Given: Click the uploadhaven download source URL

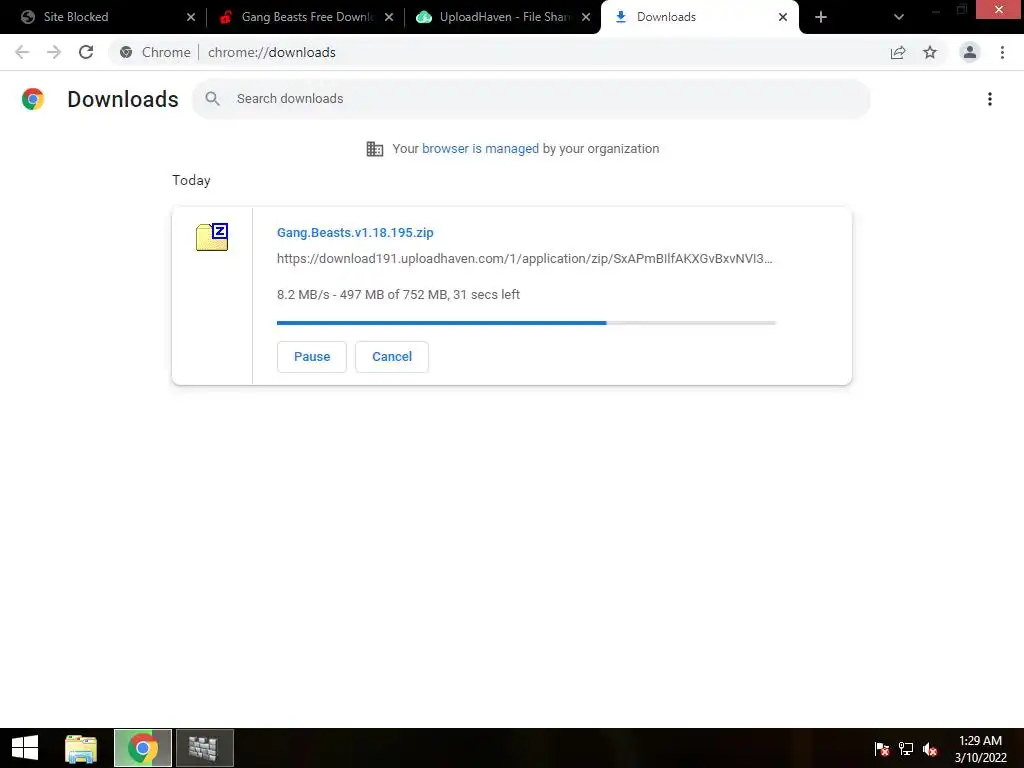Looking at the screenshot, I should (x=524, y=259).
